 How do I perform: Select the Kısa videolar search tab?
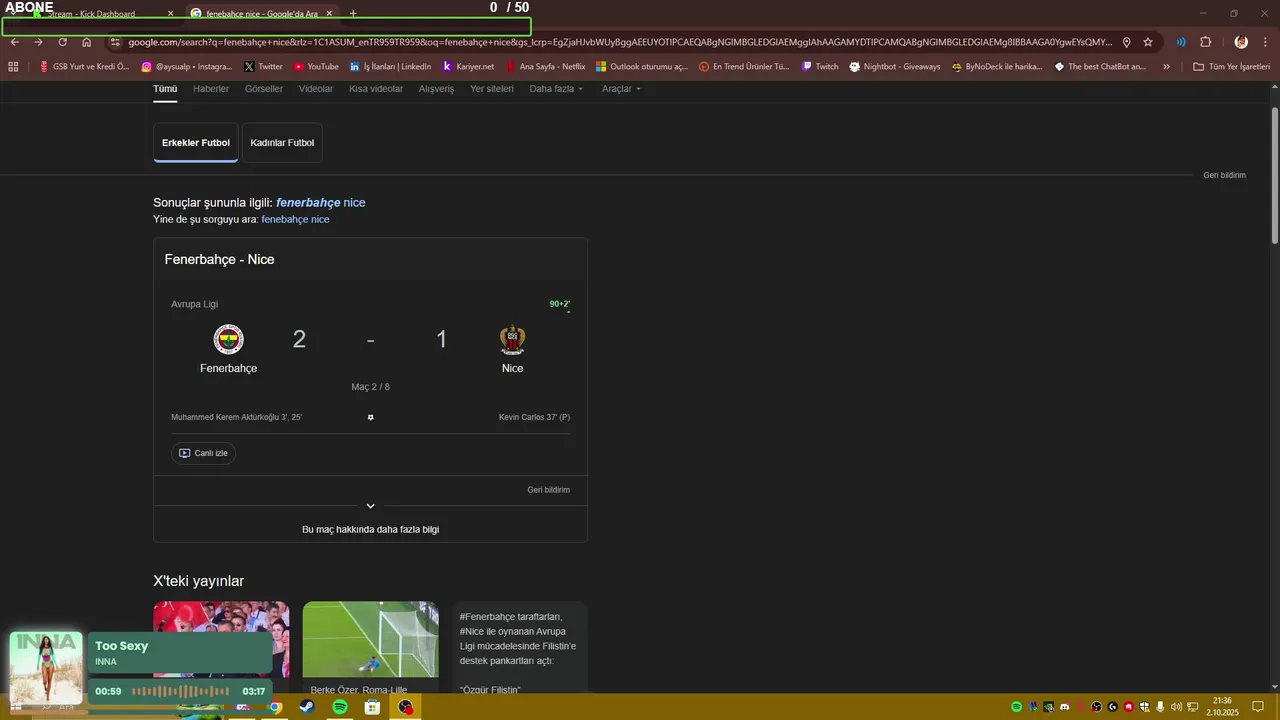coord(376,89)
